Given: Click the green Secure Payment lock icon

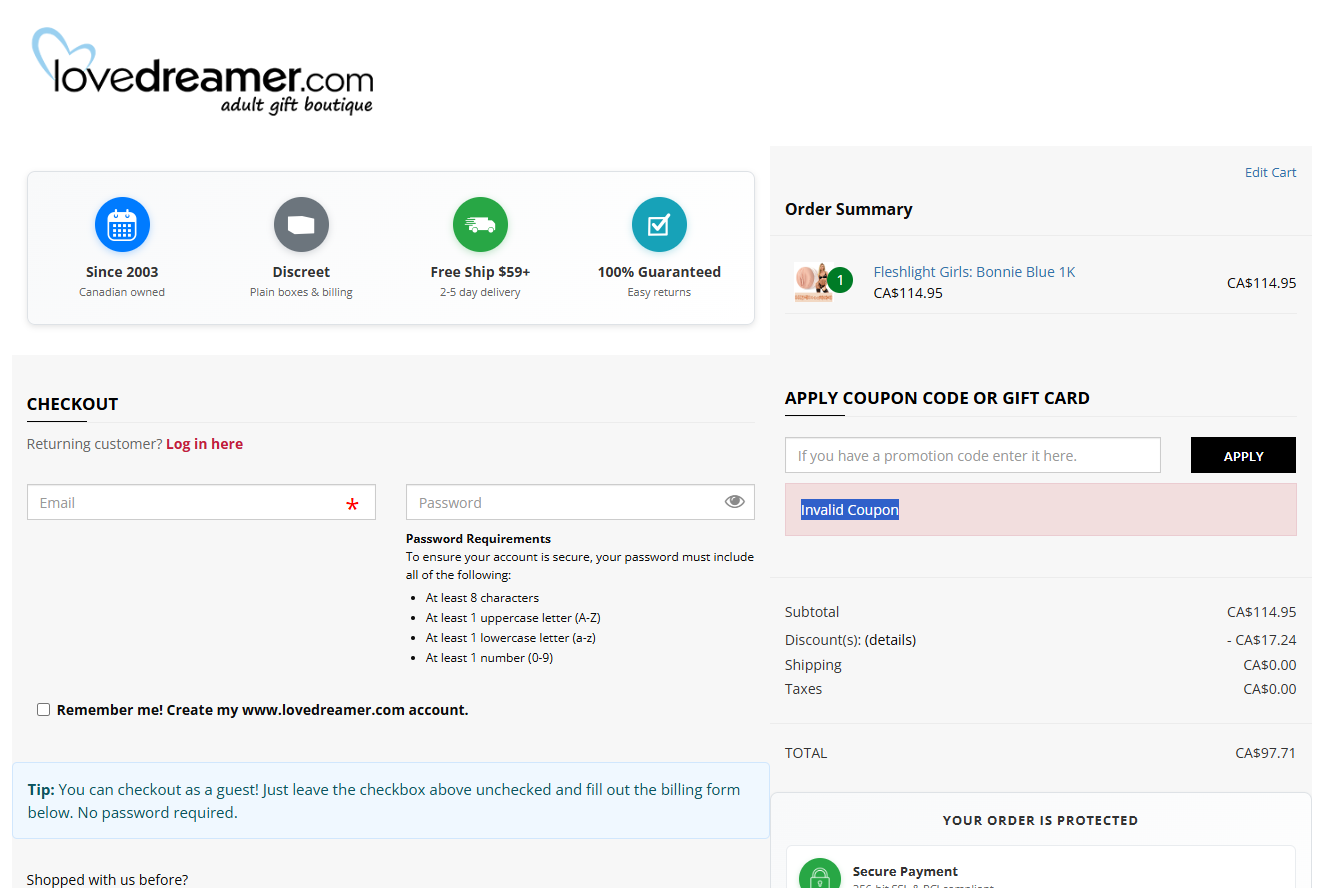Looking at the screenshot, I should (820, 874).
